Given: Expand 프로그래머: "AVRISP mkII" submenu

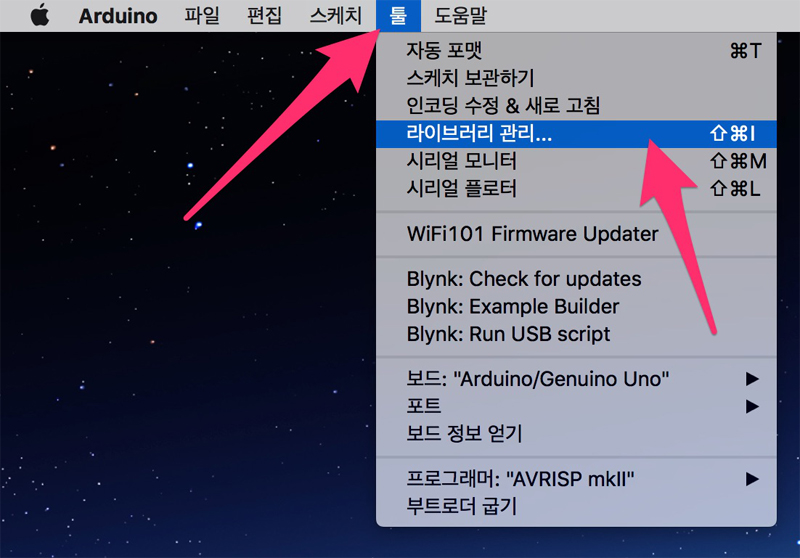Looking at the screenshot, I should click(x=576, y=479).
